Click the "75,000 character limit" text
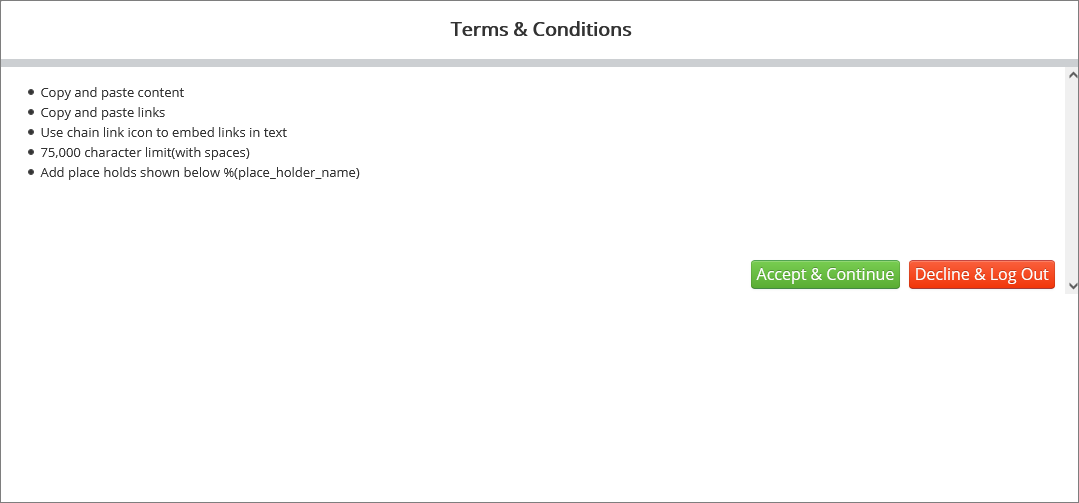The width and height of the screenshot is (1079, 503). pyautogui.click(x=144, y=153)
